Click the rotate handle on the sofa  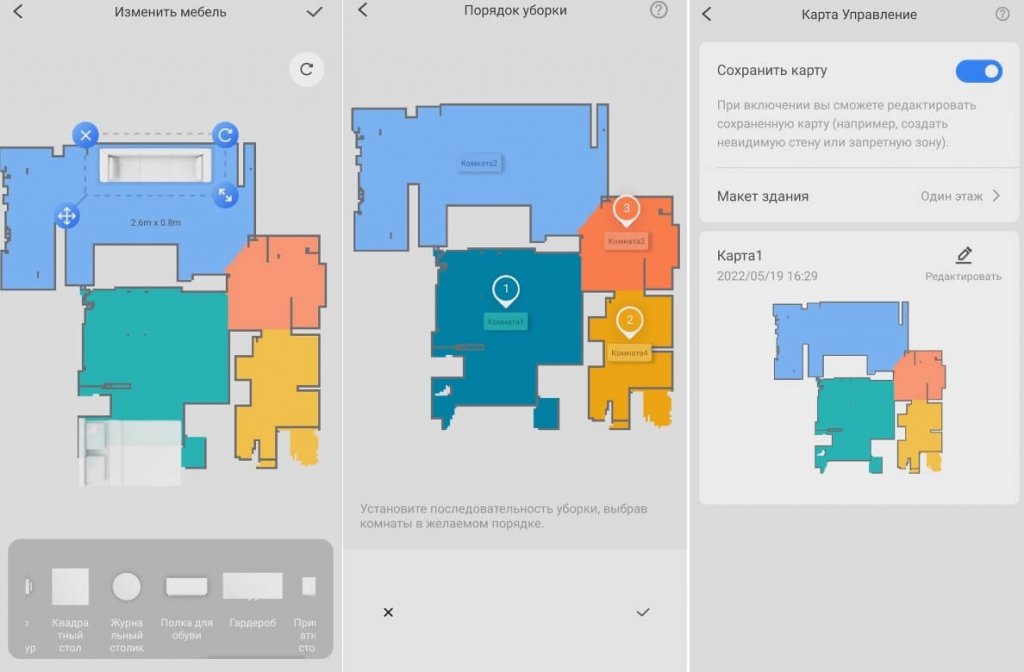[226, 134]
